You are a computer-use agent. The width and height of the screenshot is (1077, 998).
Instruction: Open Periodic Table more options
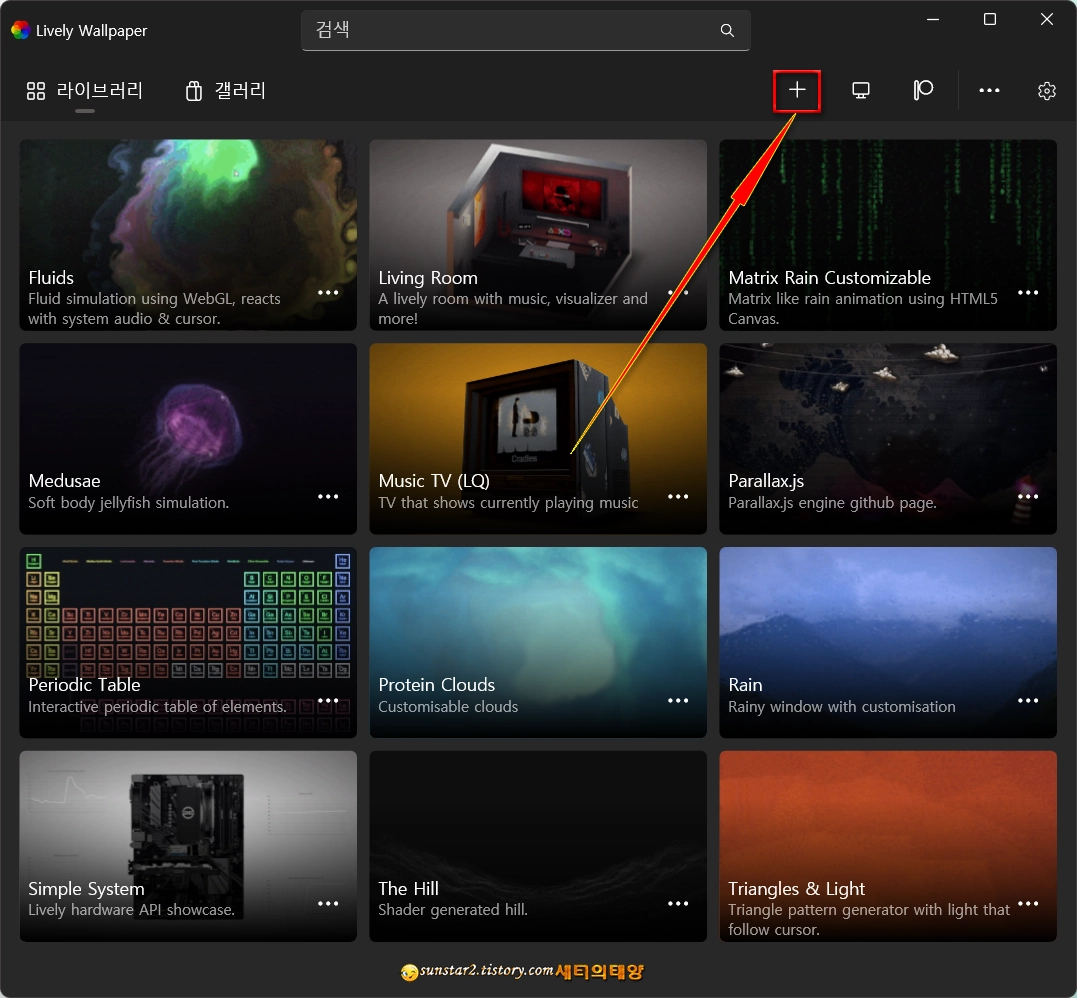point(328,701)
